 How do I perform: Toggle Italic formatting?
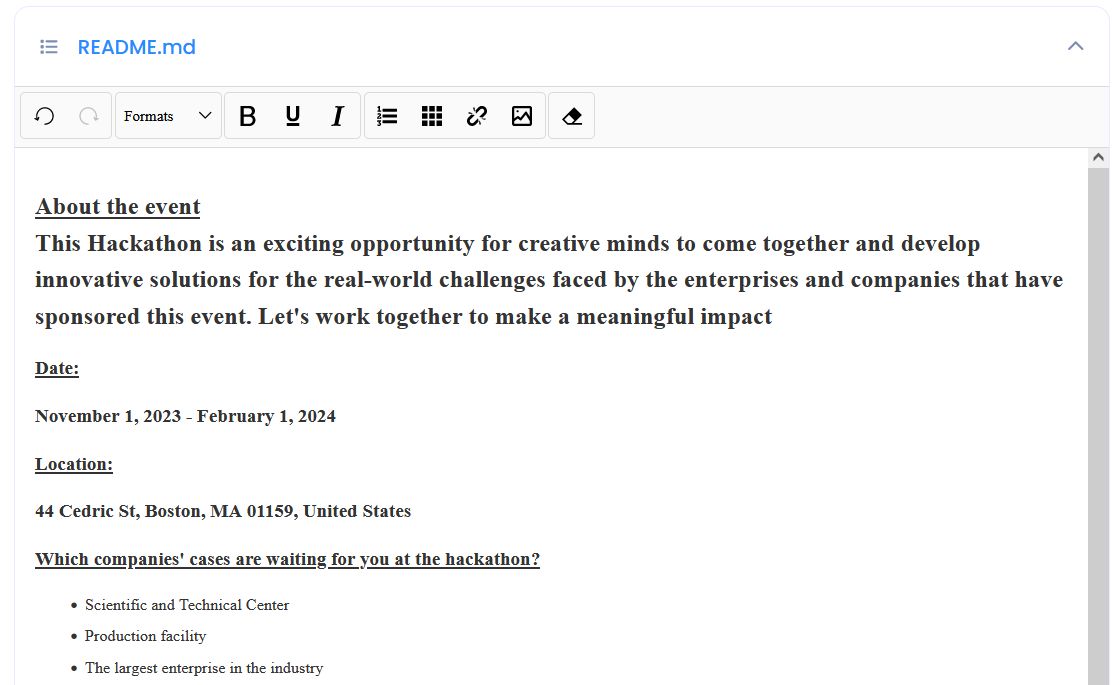tap(337, 116)
